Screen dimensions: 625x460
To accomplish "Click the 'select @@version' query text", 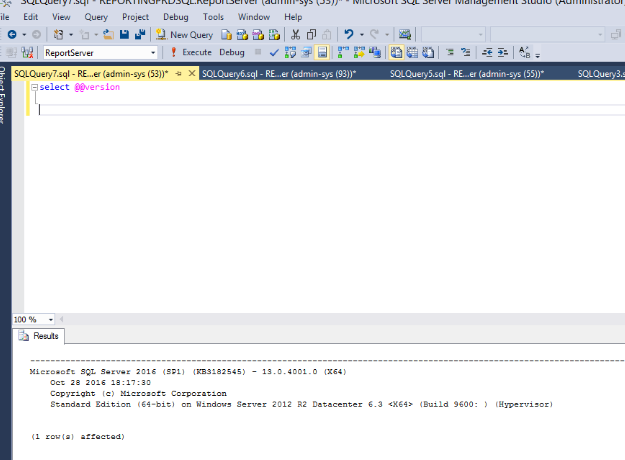I will pyautogui.click(x=79, y=87).
